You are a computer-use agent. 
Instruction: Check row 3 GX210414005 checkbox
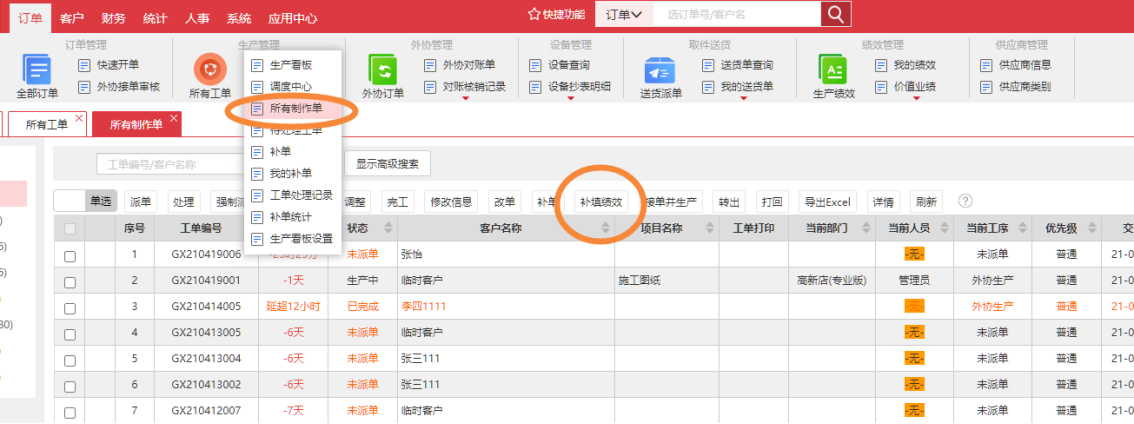69,308
